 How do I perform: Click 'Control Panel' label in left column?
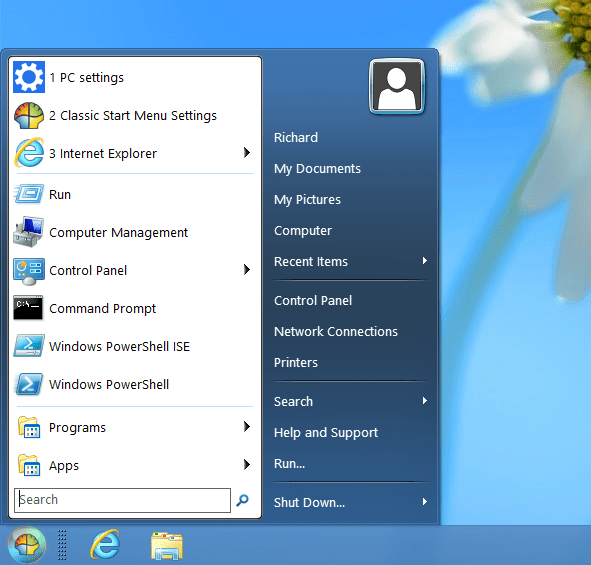88,271
